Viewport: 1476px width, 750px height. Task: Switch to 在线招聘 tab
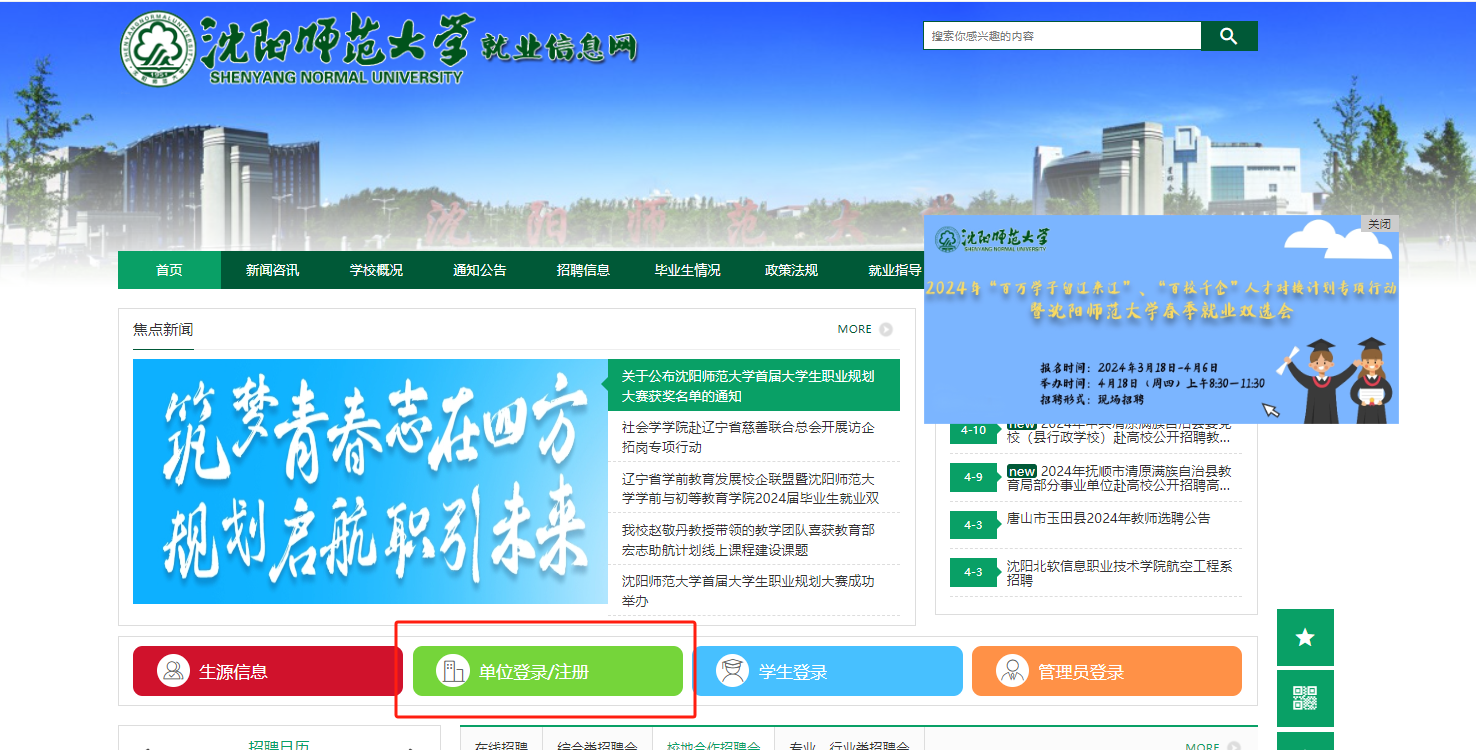tap(501, 746)
